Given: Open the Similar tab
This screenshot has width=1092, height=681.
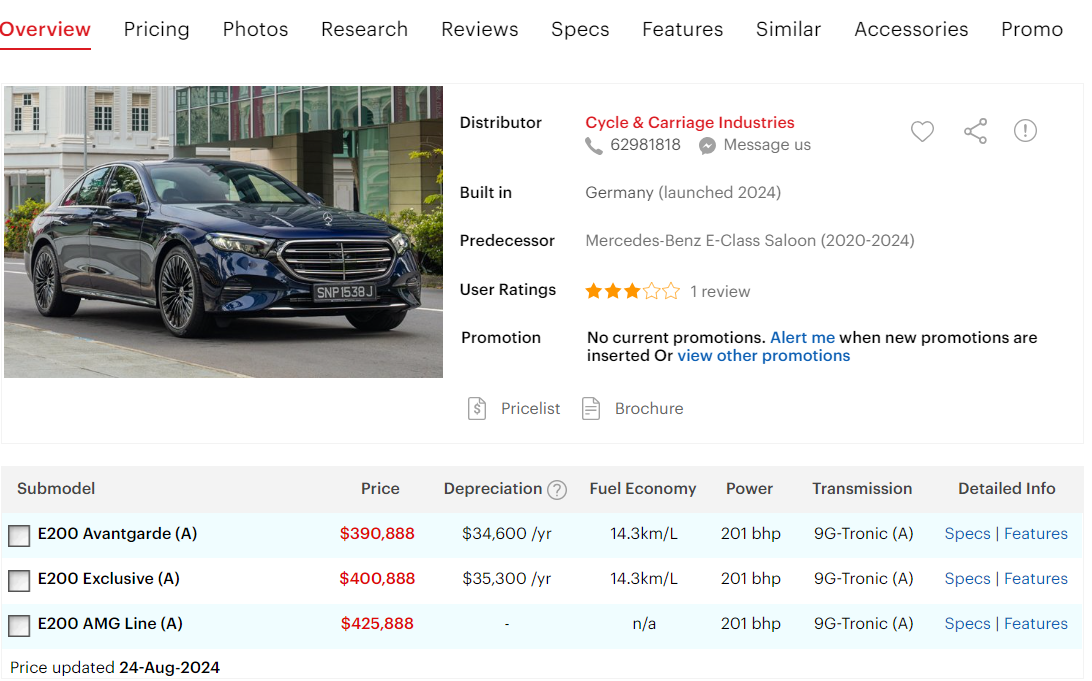Looking at the screenshot, I should coord(788,29).
